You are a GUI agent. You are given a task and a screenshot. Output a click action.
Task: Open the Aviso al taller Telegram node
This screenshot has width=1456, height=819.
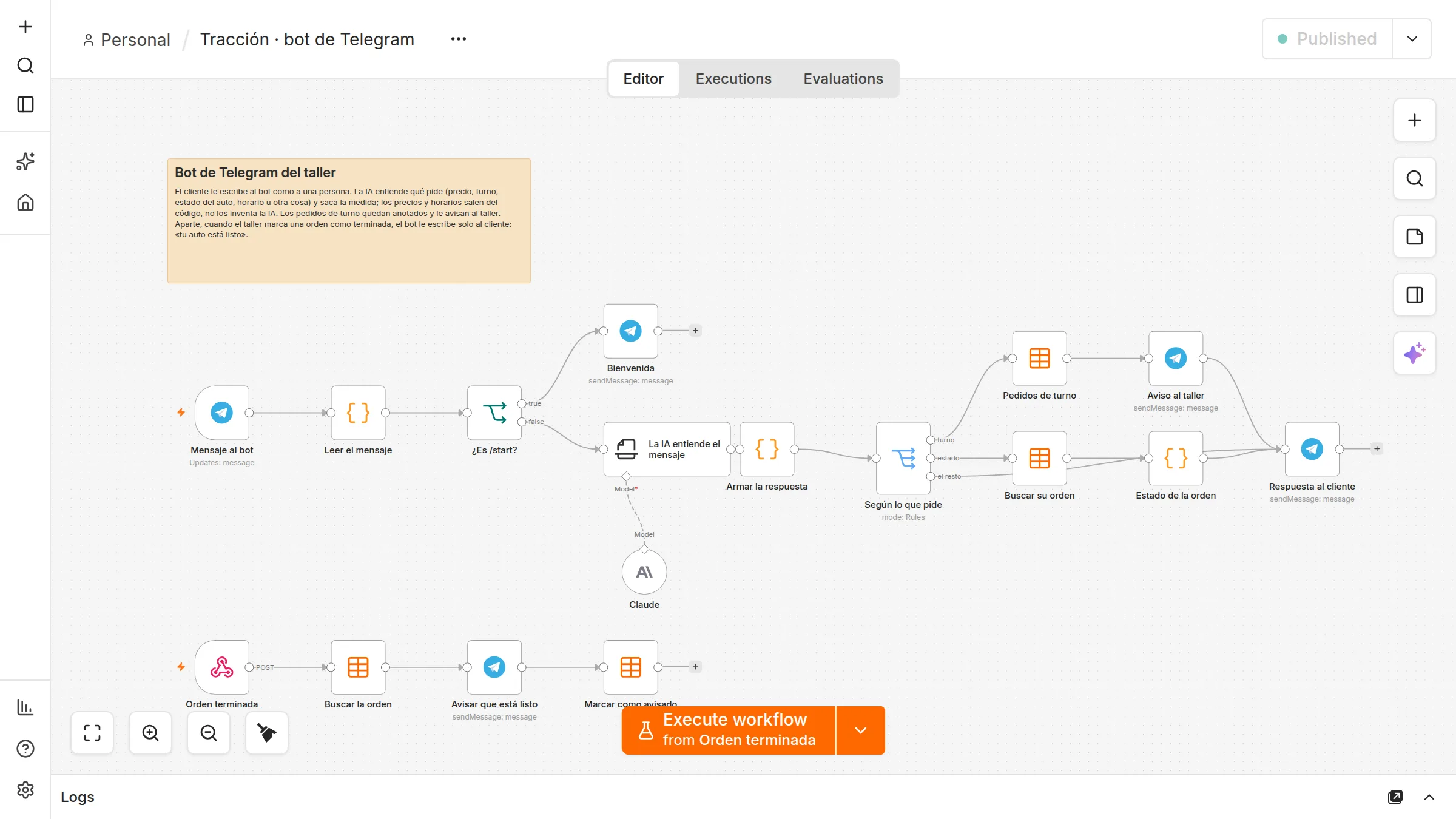[1176, 358]
